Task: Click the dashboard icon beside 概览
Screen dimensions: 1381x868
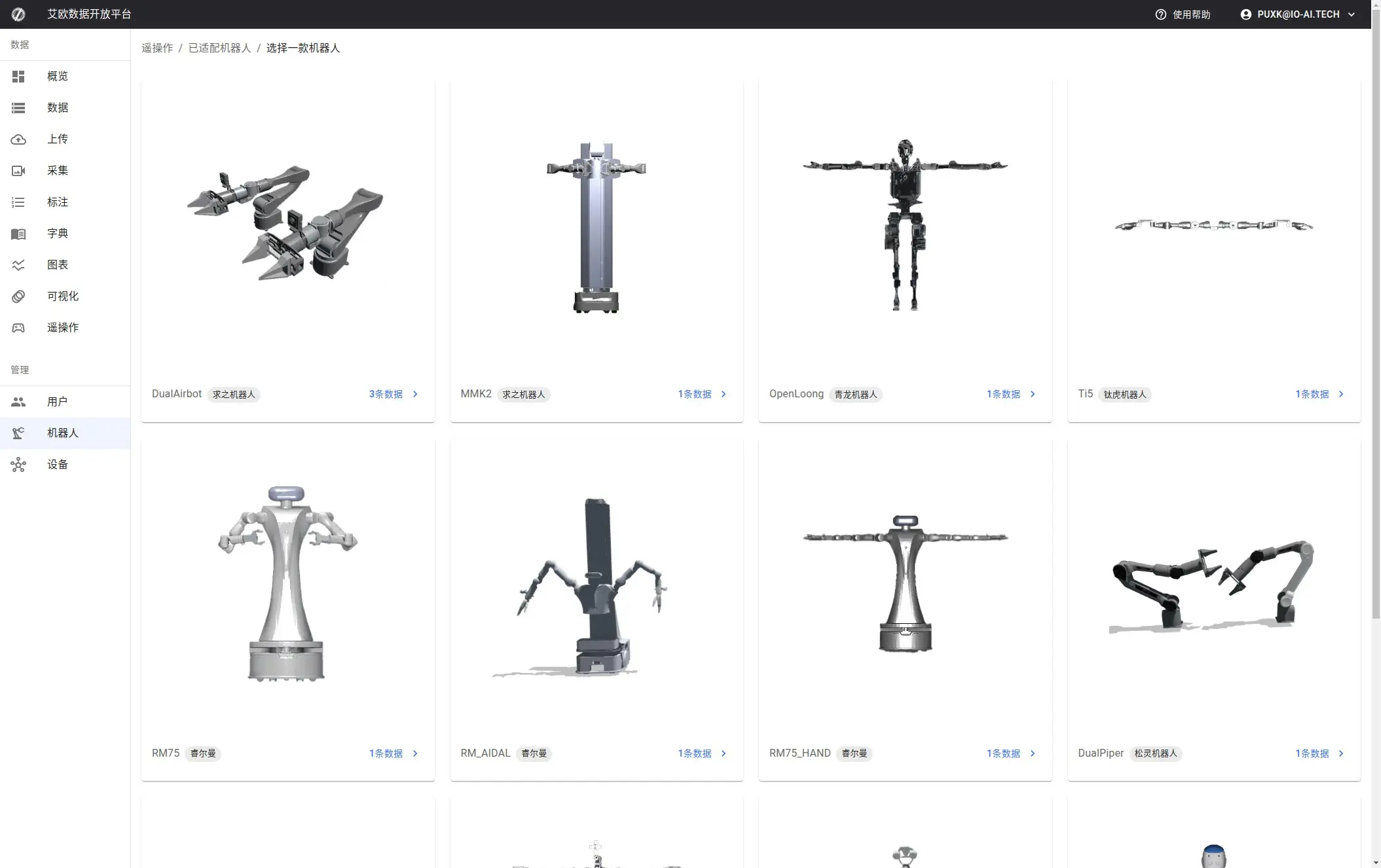Action: 18,77
